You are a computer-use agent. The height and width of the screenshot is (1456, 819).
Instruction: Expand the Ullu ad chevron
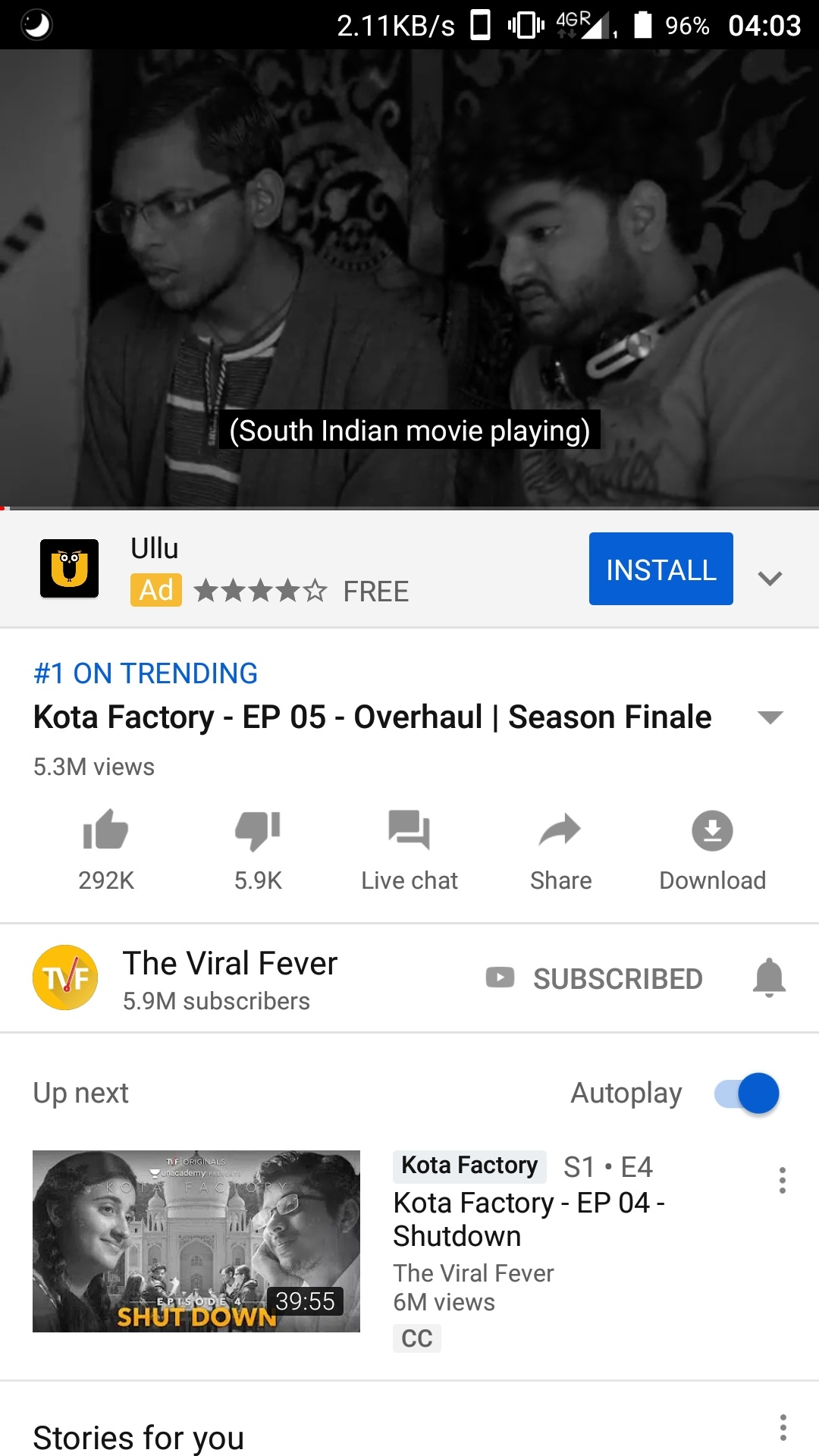click(x=770, y=578)
